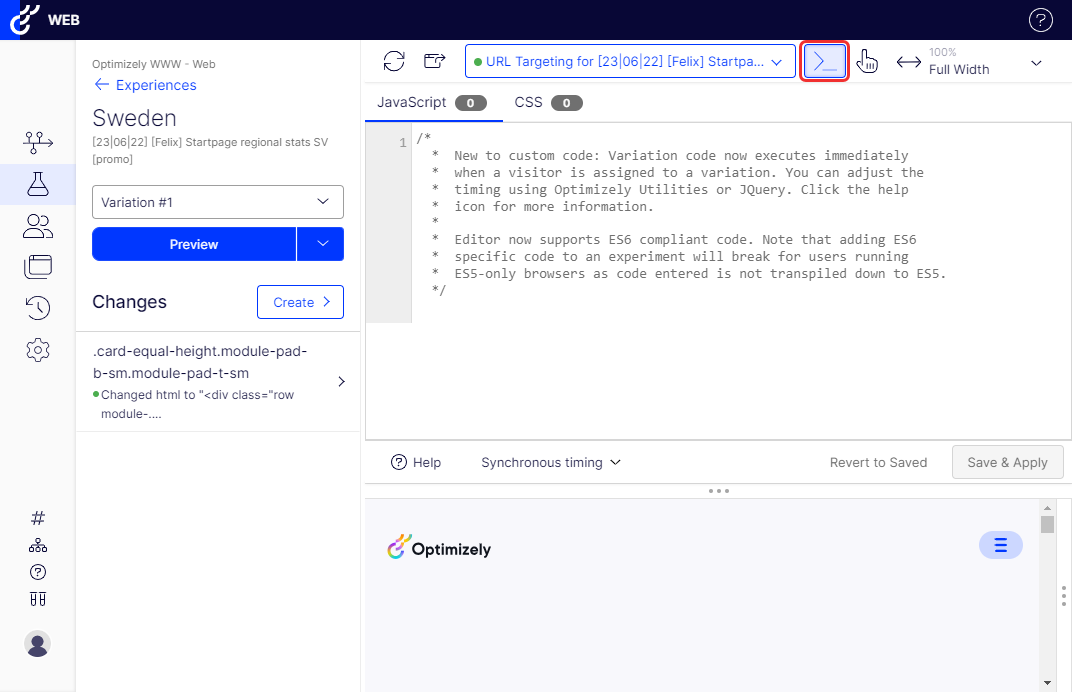Open the Audiences people sidebar icon
This screenshot has width=1072, height=692.
[x=38, y=226]
